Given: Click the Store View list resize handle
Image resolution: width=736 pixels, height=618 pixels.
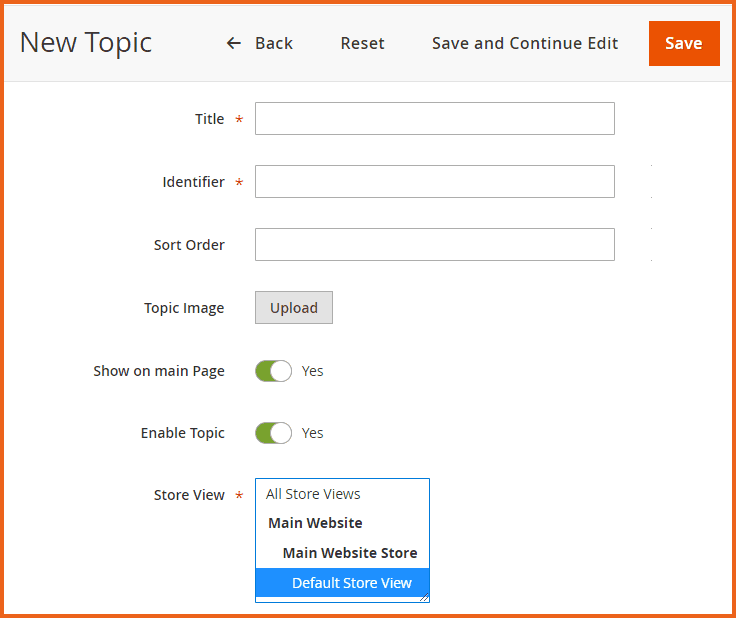Looking at the screenshot, I should click(424, 597).
